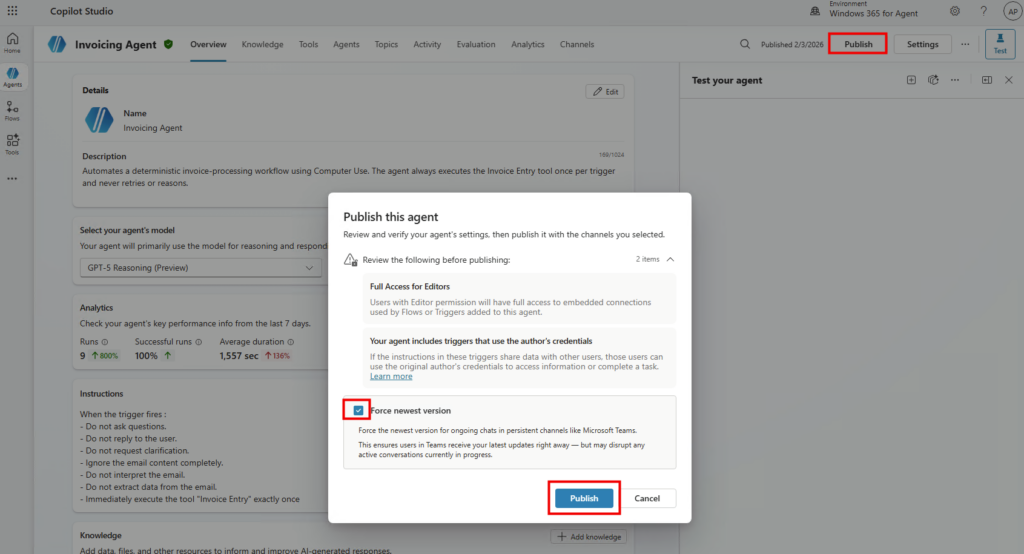Open Flows from the left sidebar

click(x=12, y=111)
